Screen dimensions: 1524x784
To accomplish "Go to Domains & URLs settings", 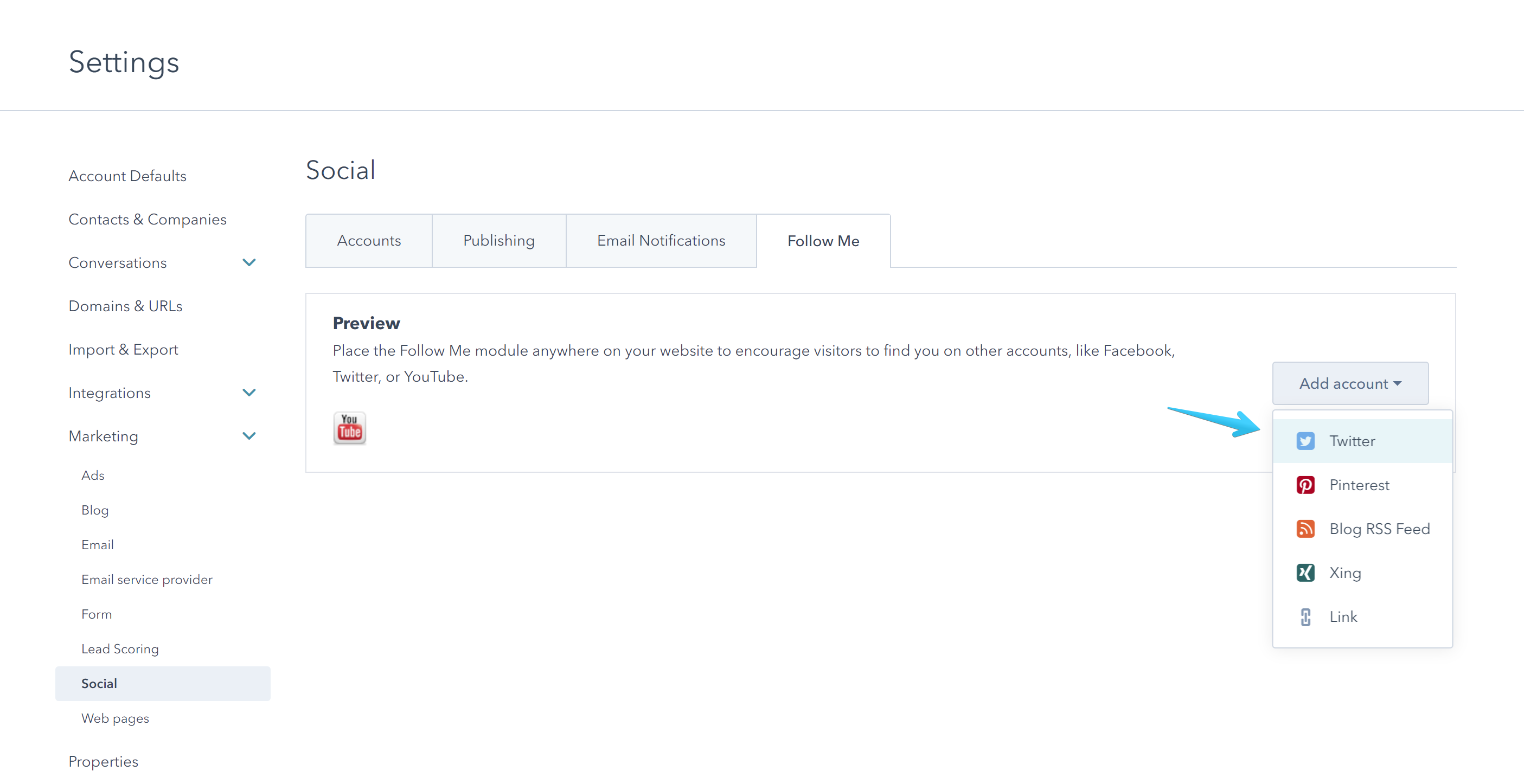I will [x=125, y=306].
